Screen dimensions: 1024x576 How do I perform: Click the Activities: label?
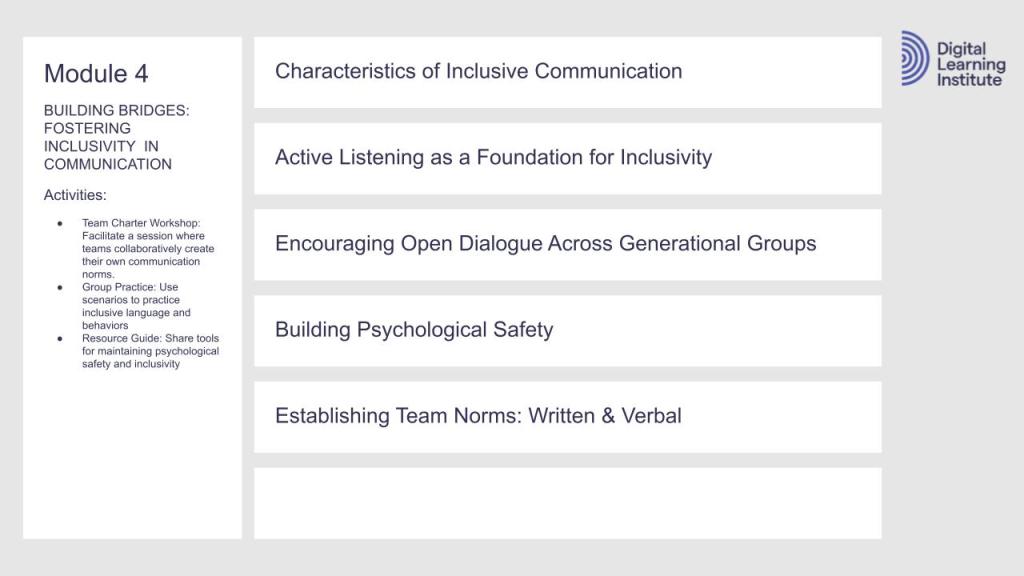coord(75,195)
